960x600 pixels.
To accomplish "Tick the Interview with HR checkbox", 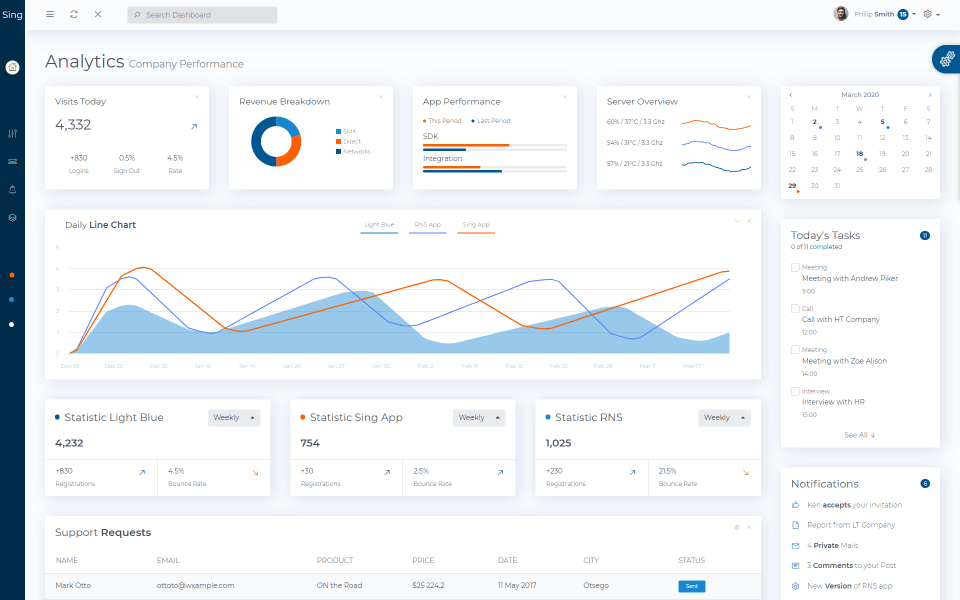I will click(x=795, y=392).
